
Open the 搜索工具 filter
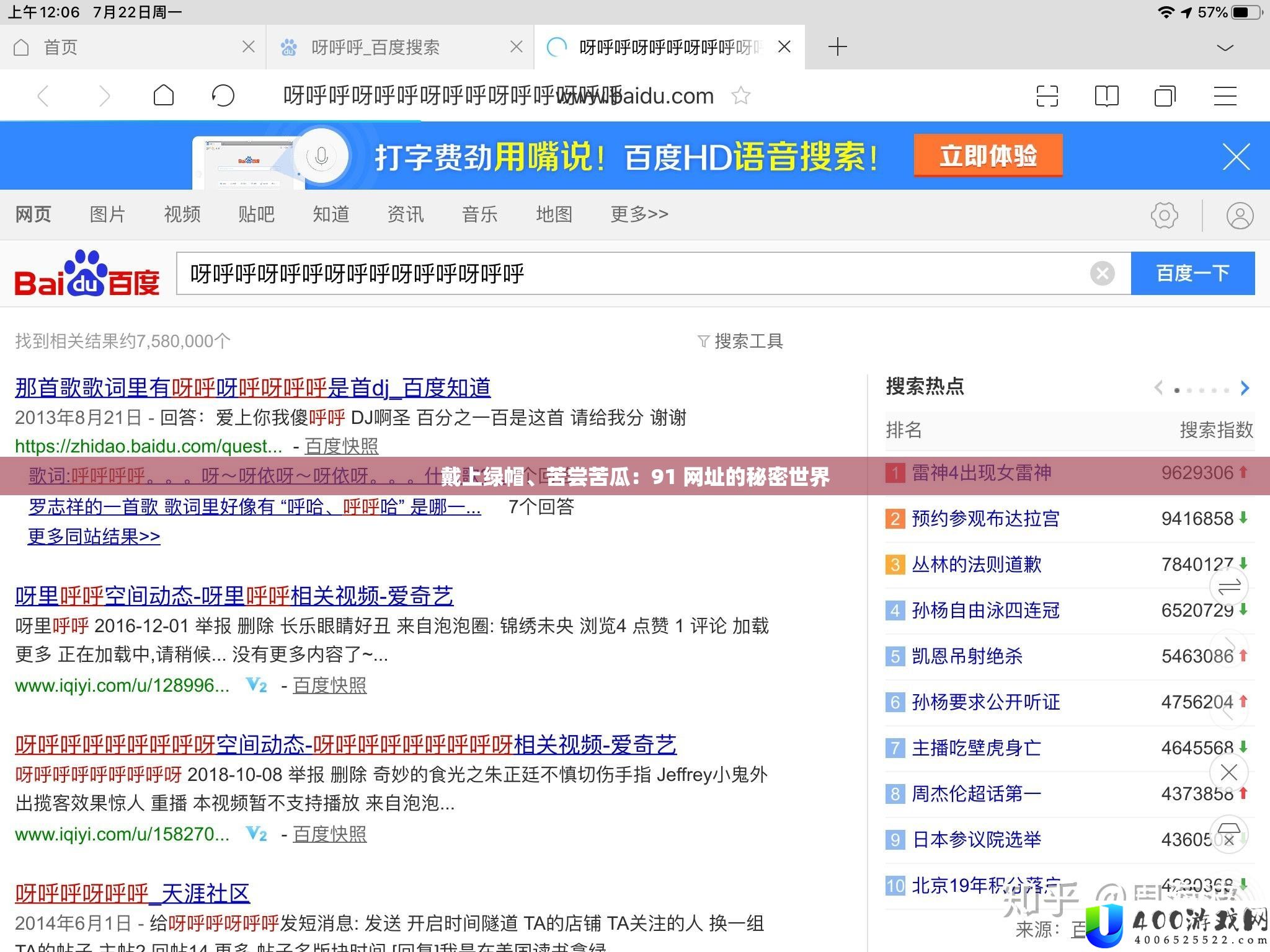point(740,341)
